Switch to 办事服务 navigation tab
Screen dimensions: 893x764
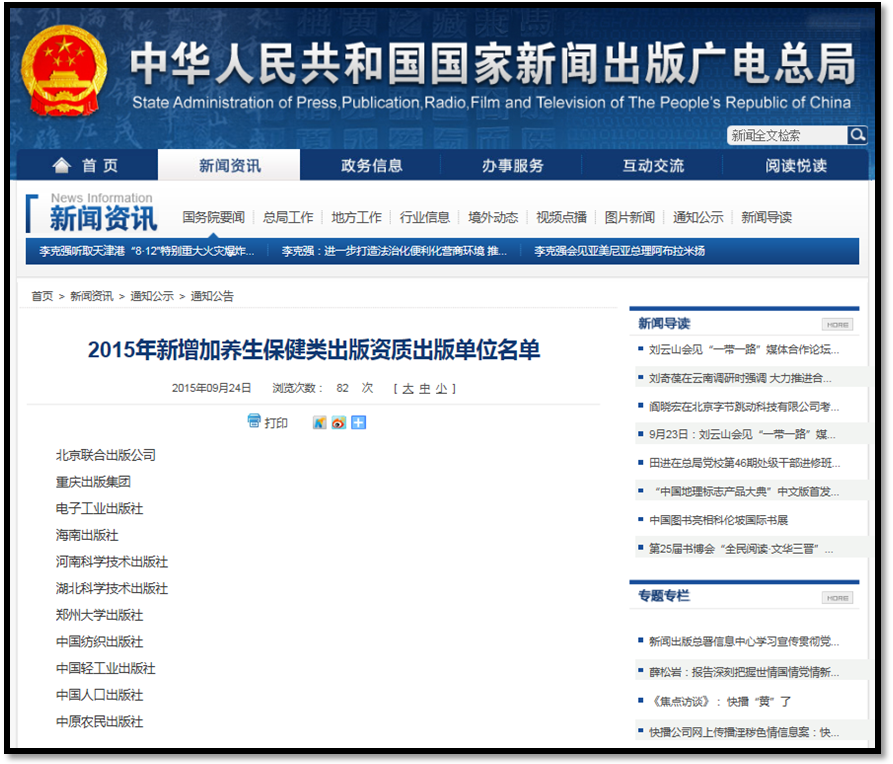[512, 166]
